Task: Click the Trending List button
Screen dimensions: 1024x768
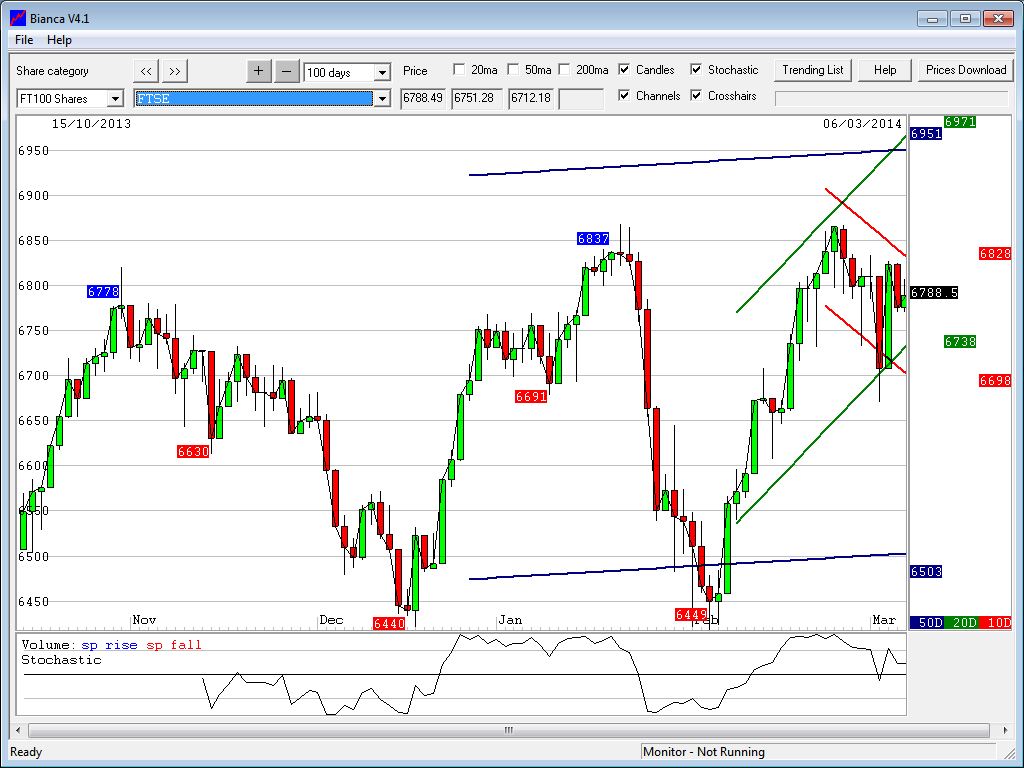Action: 812,70
